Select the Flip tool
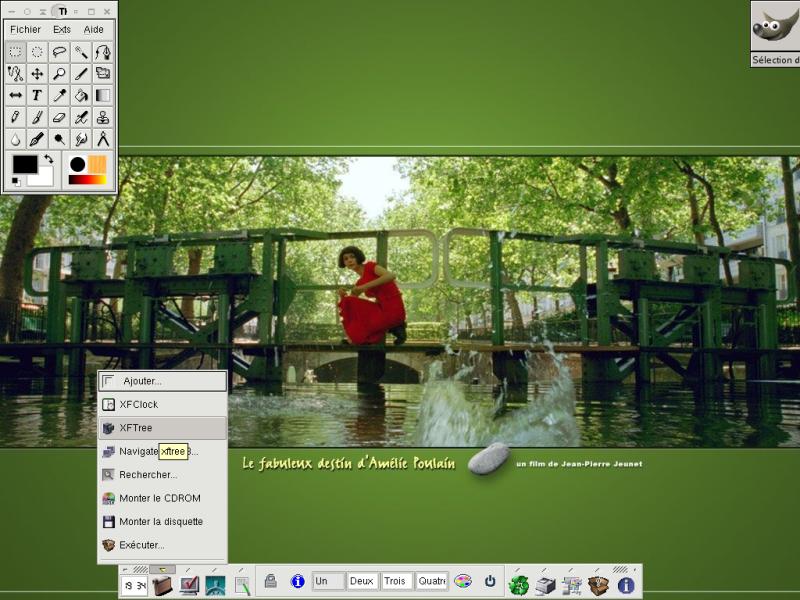 pyautogui.click(x=15, y=95)
